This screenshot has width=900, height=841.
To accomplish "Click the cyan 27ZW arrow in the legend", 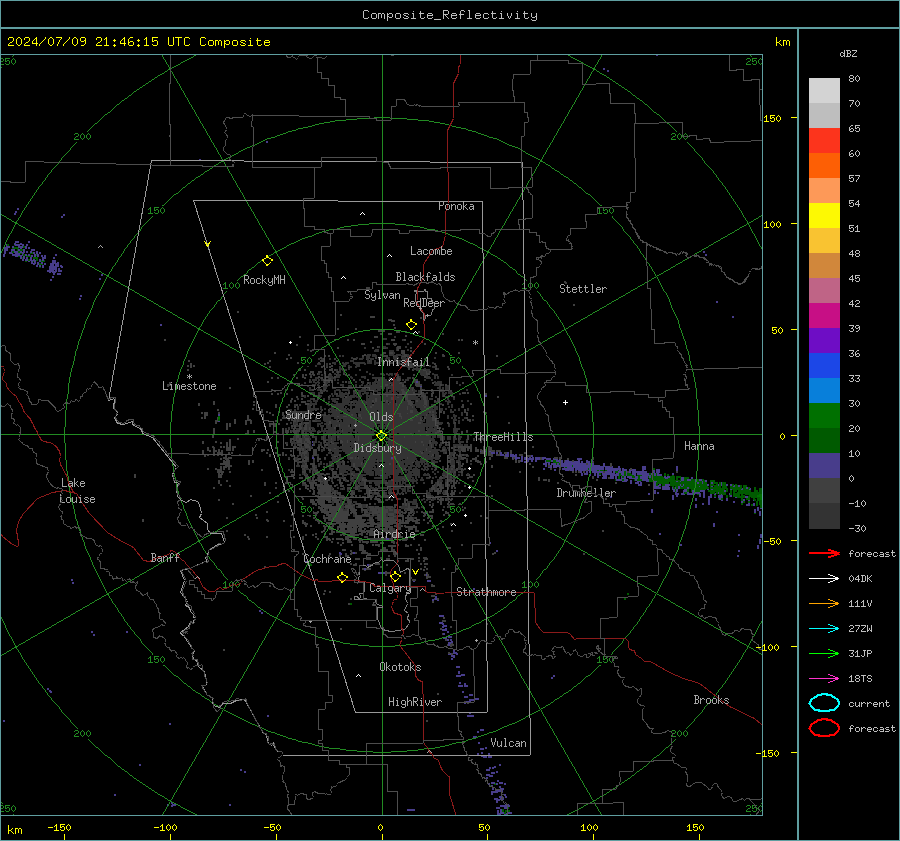I will tap(824, 628).
